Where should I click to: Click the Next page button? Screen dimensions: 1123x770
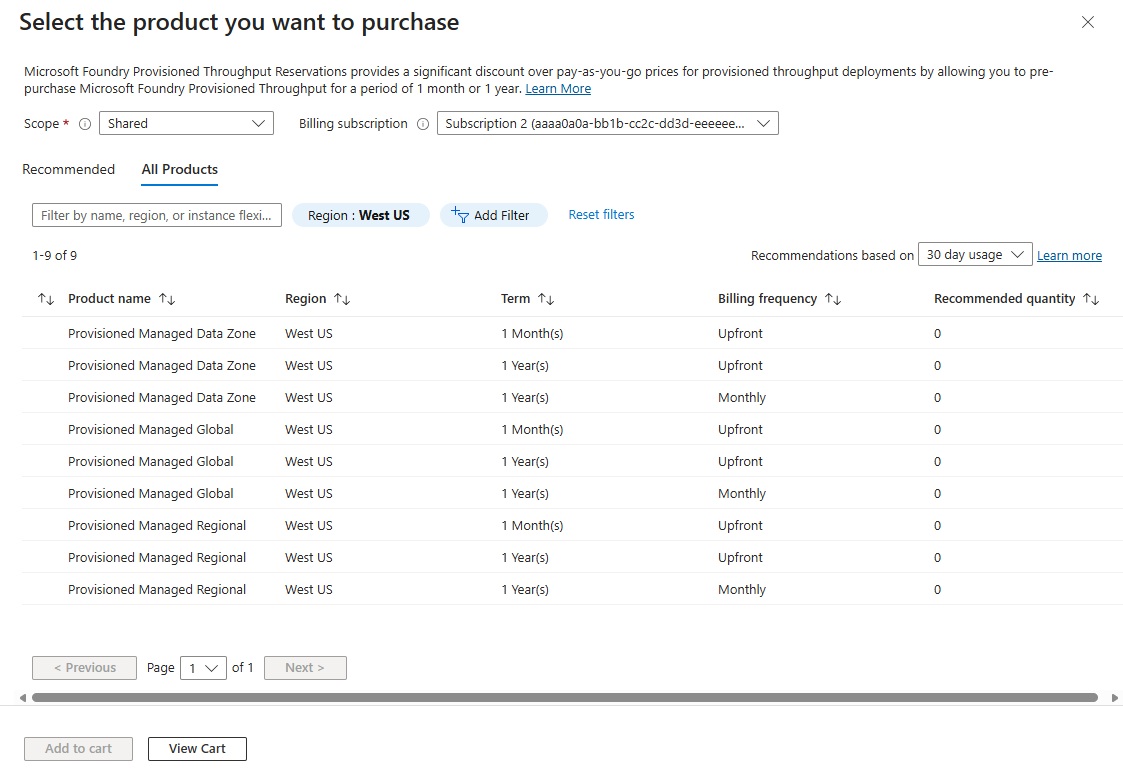(305, 668)
